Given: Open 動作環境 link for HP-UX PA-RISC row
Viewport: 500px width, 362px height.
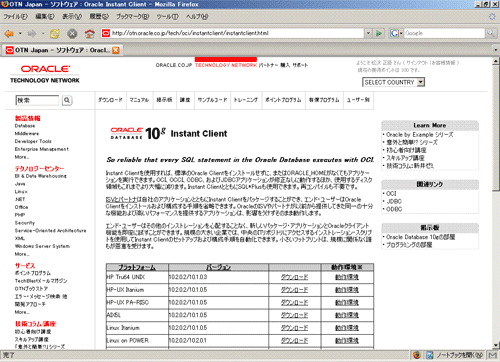Looking at the screenshot, I should pos(347,302).
